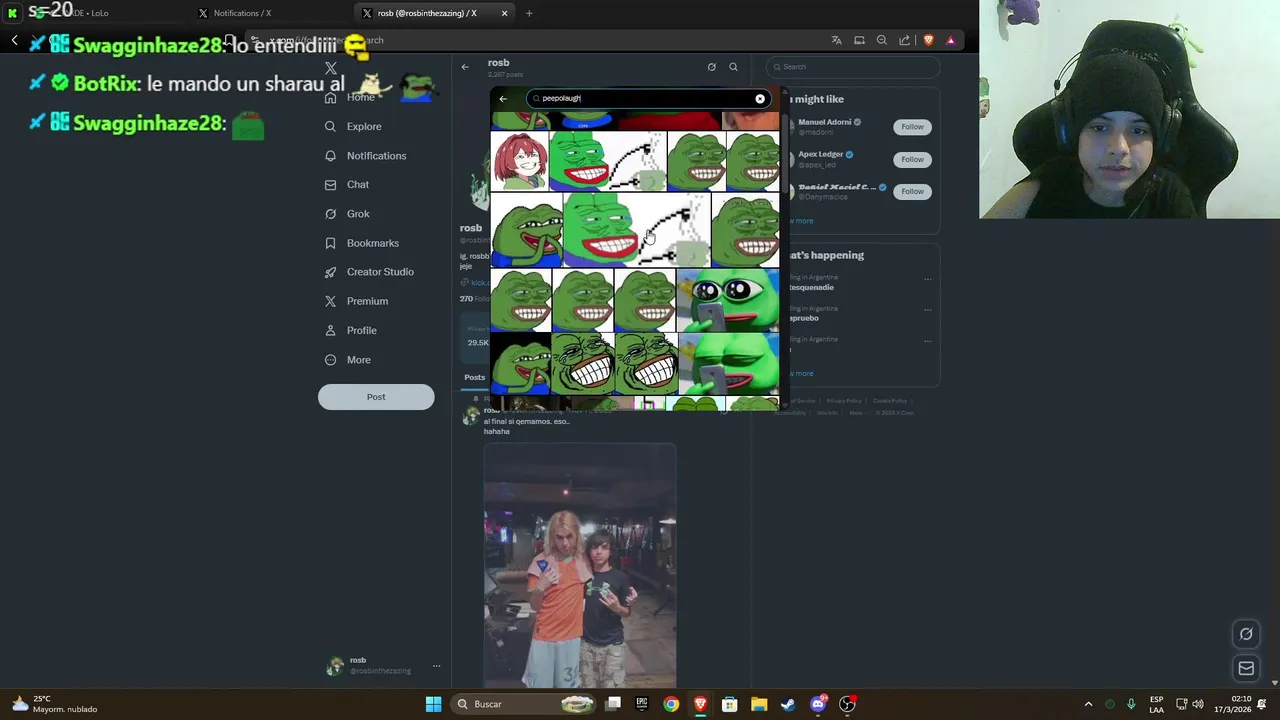The image size is (1280, 720).
Task: Open OBS Studio from the taskbar
Action: click(847, 704)
